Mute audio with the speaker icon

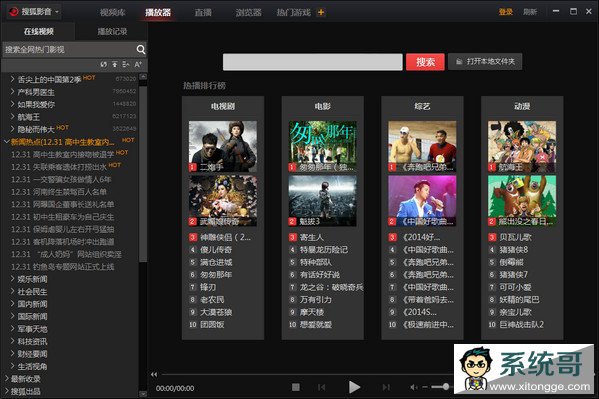point(414,387)
